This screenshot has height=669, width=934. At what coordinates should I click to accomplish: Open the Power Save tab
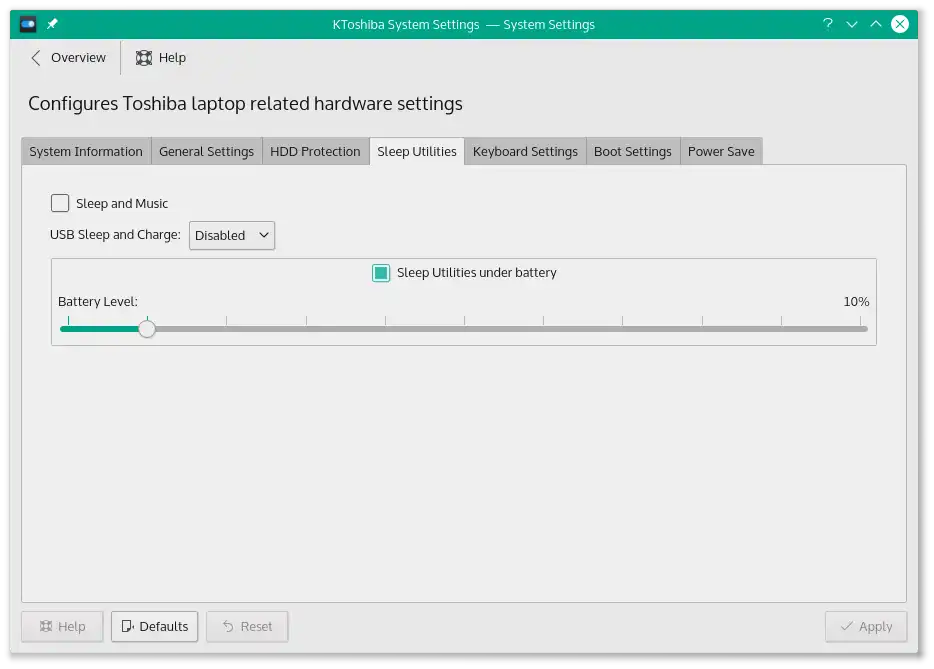721,151
